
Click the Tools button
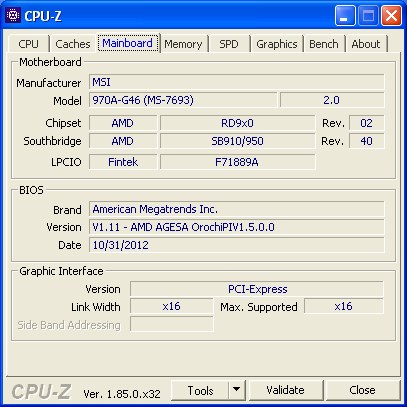point(200,390)
